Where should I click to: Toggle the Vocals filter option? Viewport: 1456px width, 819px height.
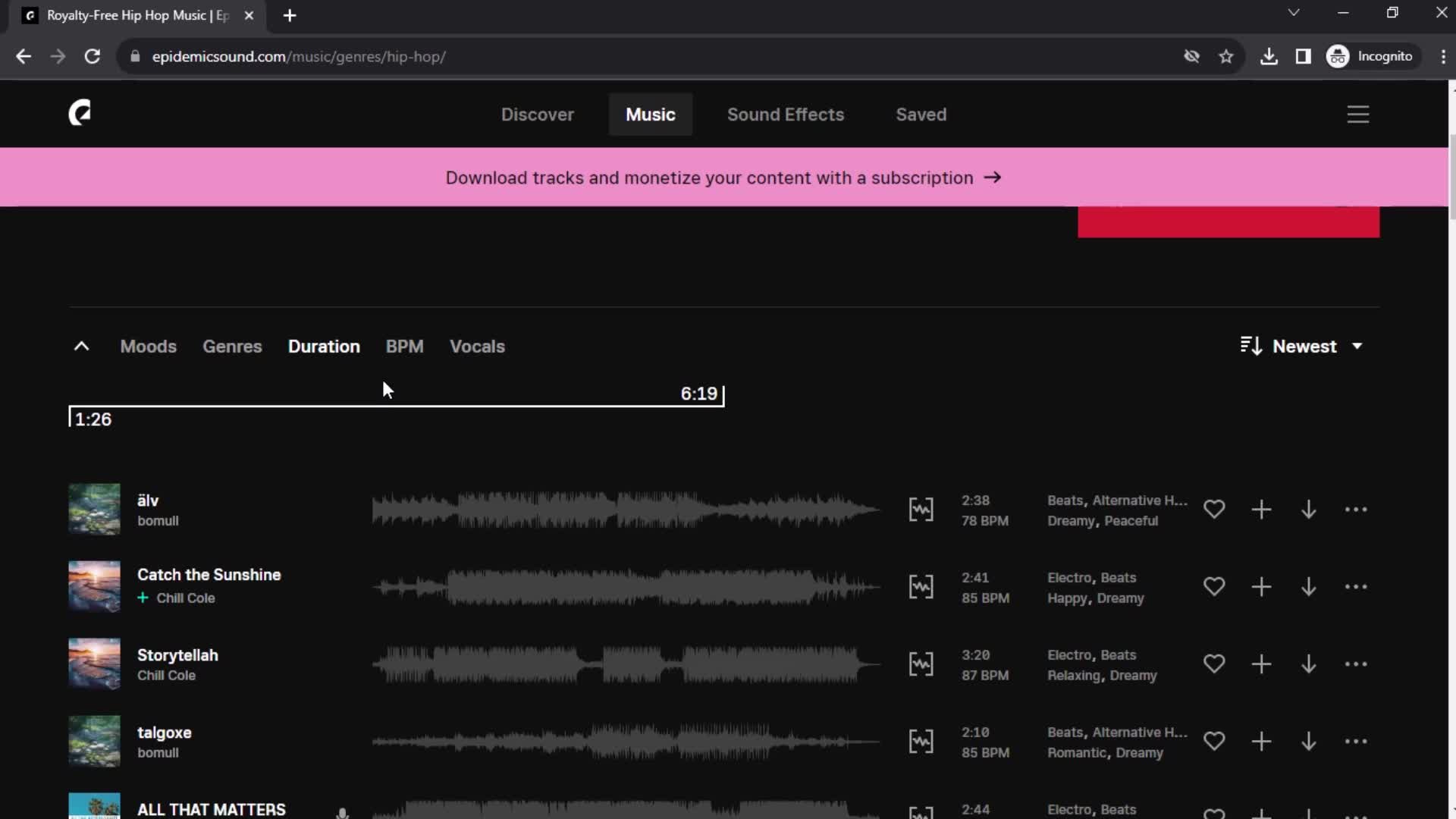coord(477,346)
